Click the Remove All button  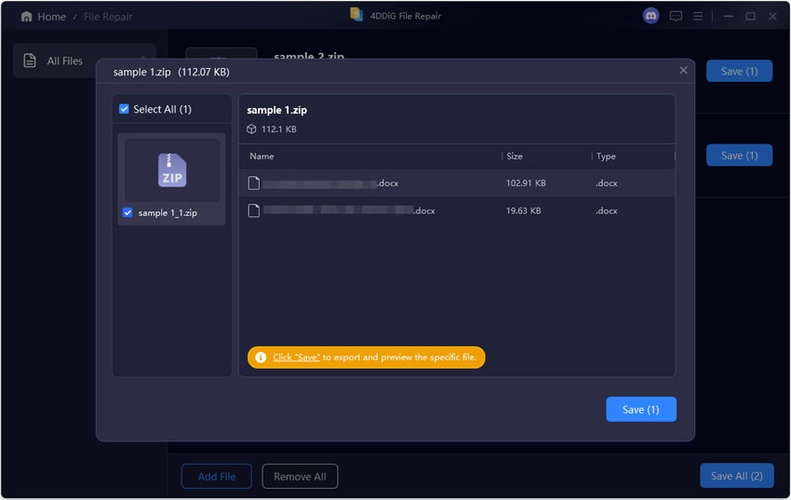(x=300, y=476)
